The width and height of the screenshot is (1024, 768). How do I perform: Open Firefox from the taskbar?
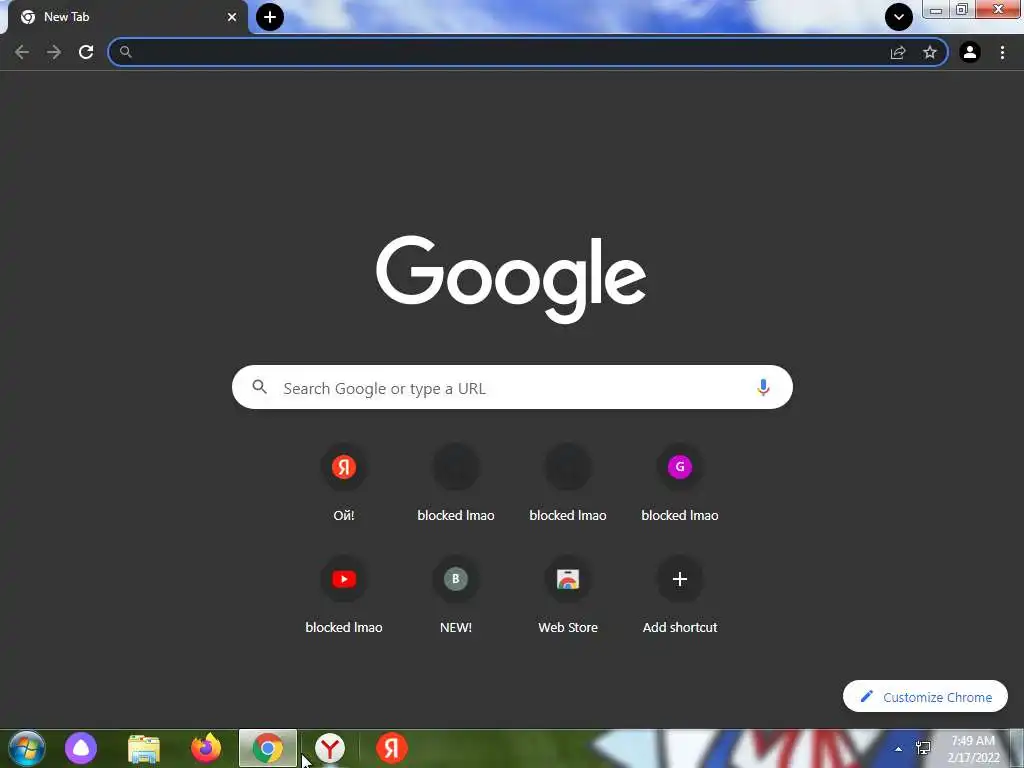tap(206, 748)
